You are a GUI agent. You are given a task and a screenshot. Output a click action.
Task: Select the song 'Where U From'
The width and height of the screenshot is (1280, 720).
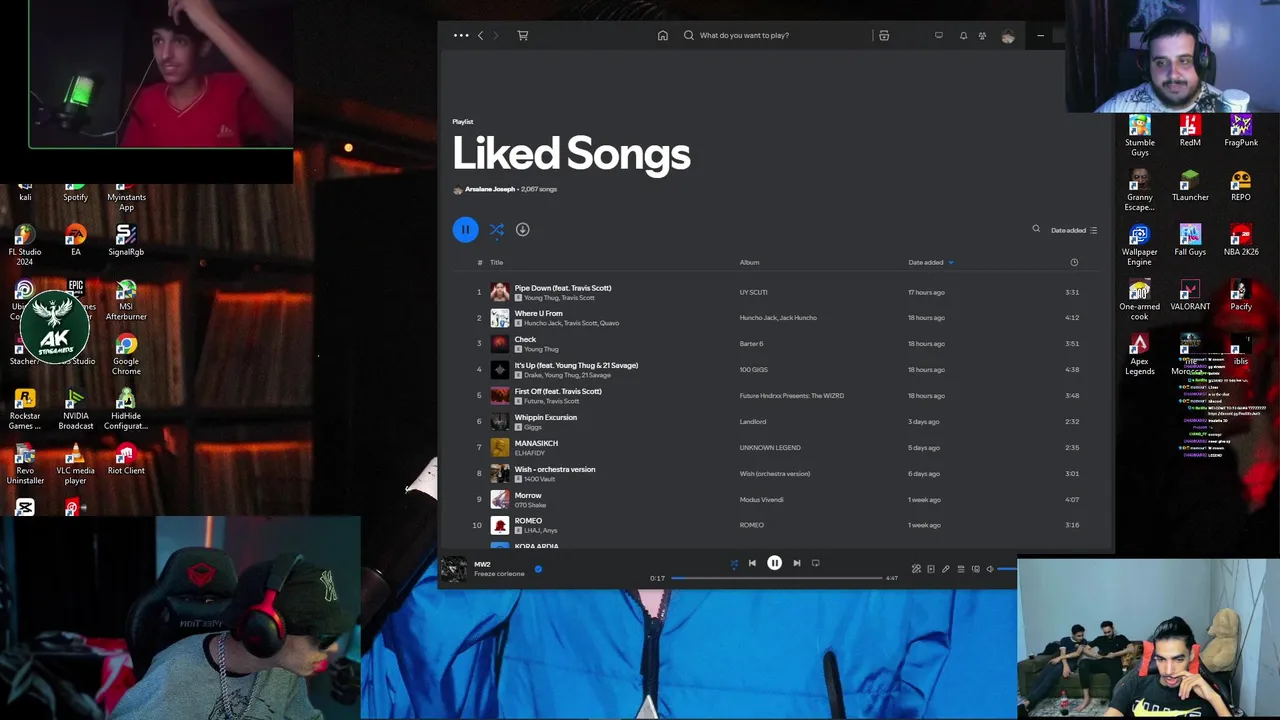538,313
